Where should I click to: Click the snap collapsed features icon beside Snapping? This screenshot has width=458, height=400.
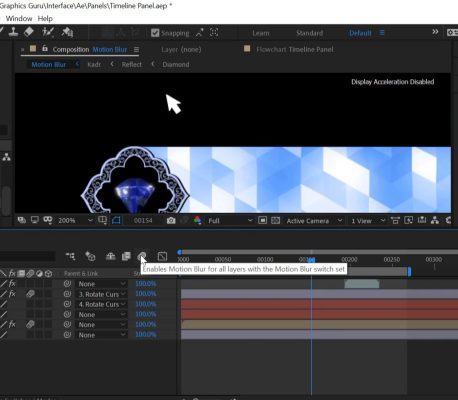click(x=199, y=33)
